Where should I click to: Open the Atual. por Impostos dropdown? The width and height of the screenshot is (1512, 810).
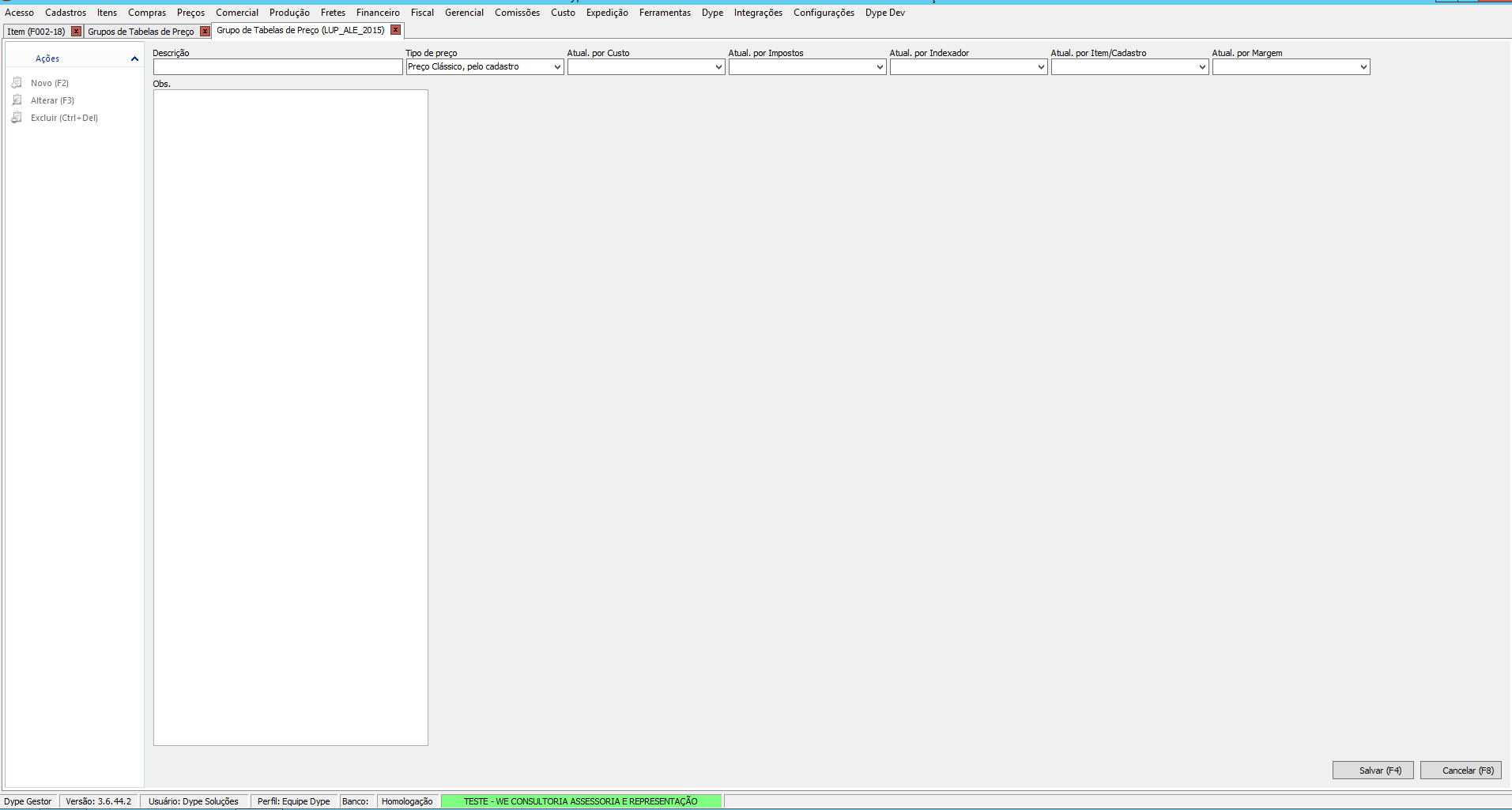880,67
